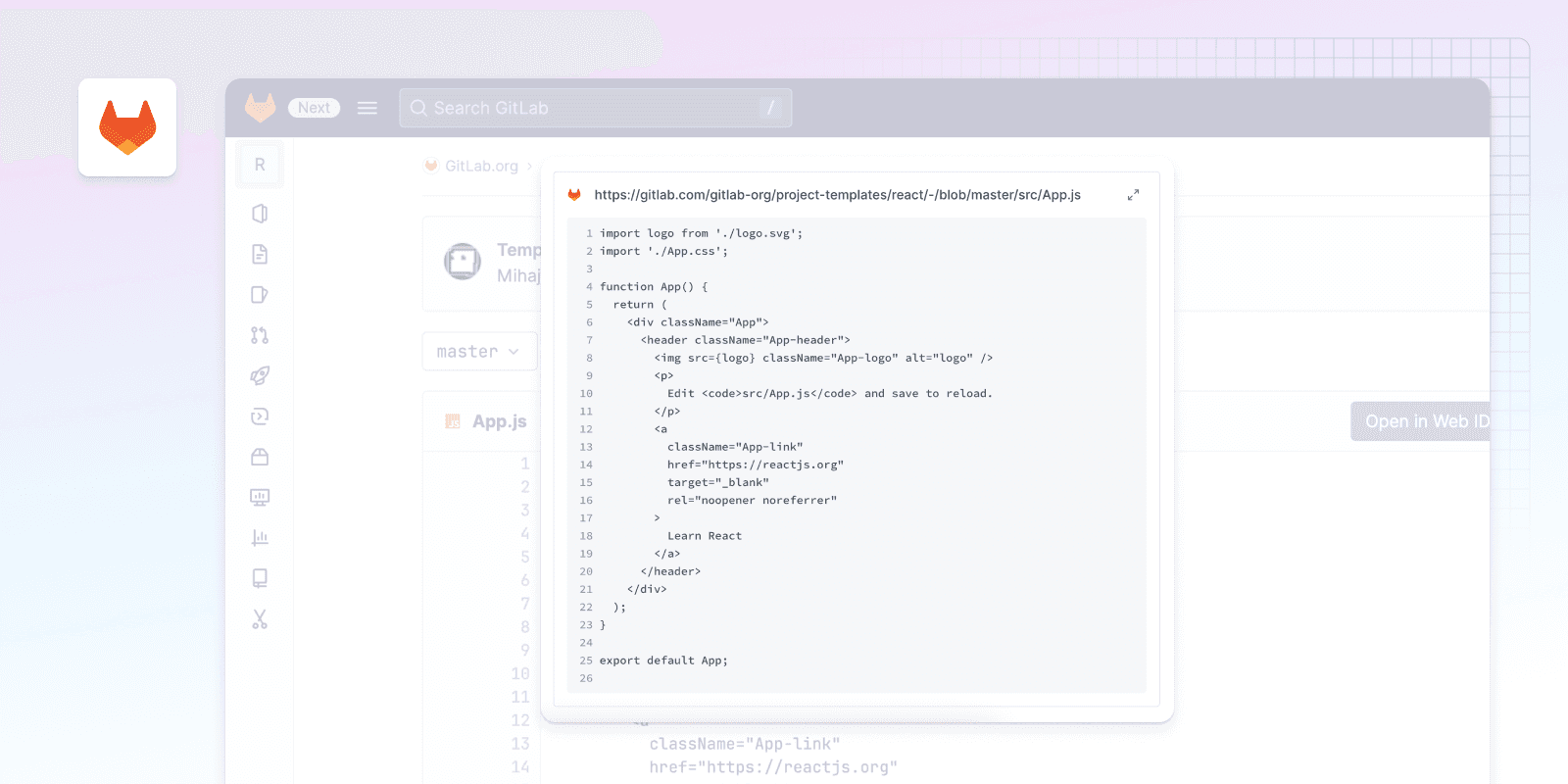1568x784 pixels.
Task: Click the JS file icon next to App.js
Action: click(x=453, y=421)
